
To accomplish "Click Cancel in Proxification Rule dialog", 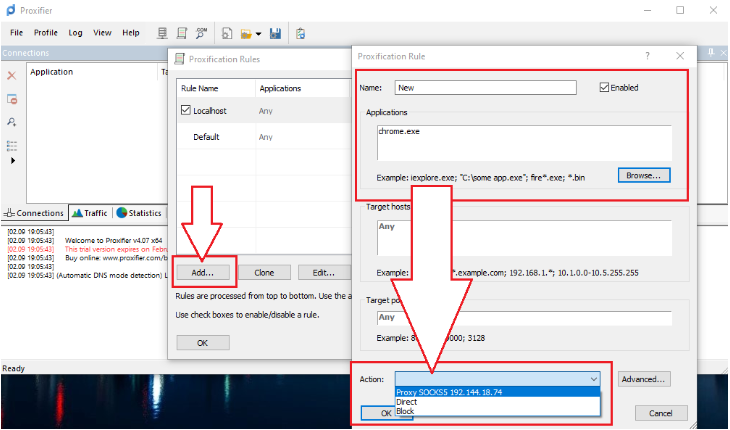I will (661, 413).
